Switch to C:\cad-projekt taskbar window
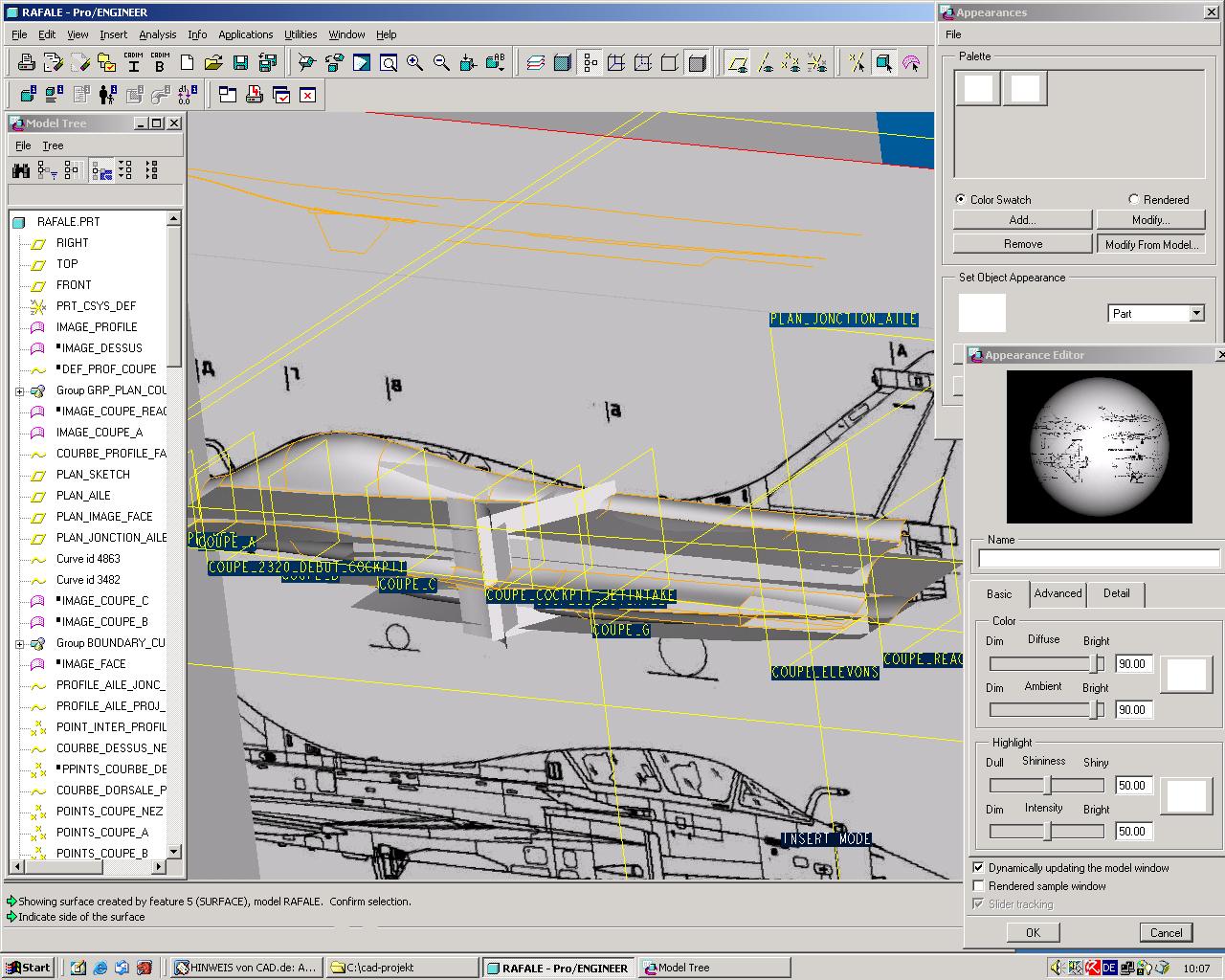 [401, 968]
